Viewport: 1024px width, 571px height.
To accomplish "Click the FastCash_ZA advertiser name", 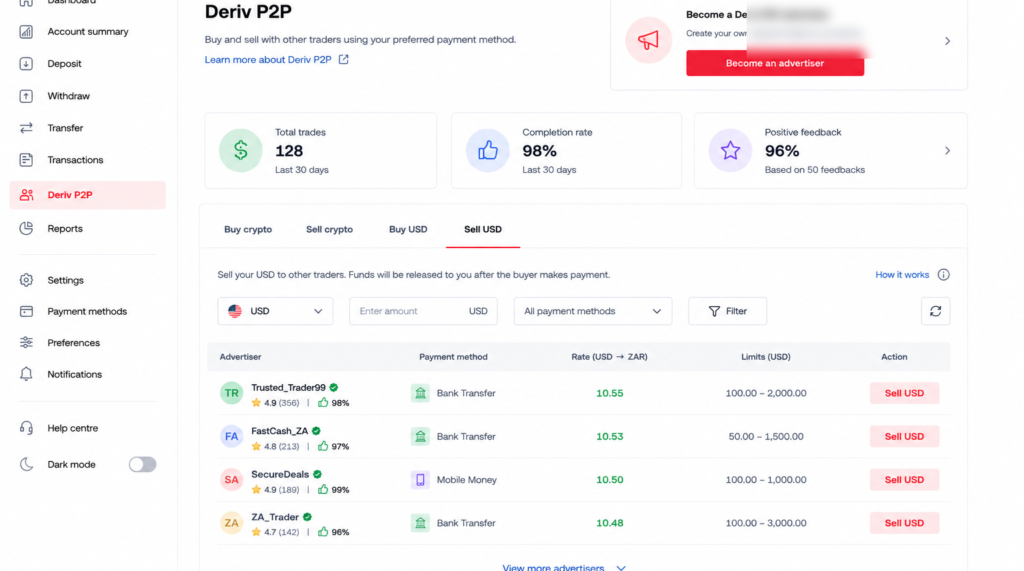I will [x=280, y=431].
